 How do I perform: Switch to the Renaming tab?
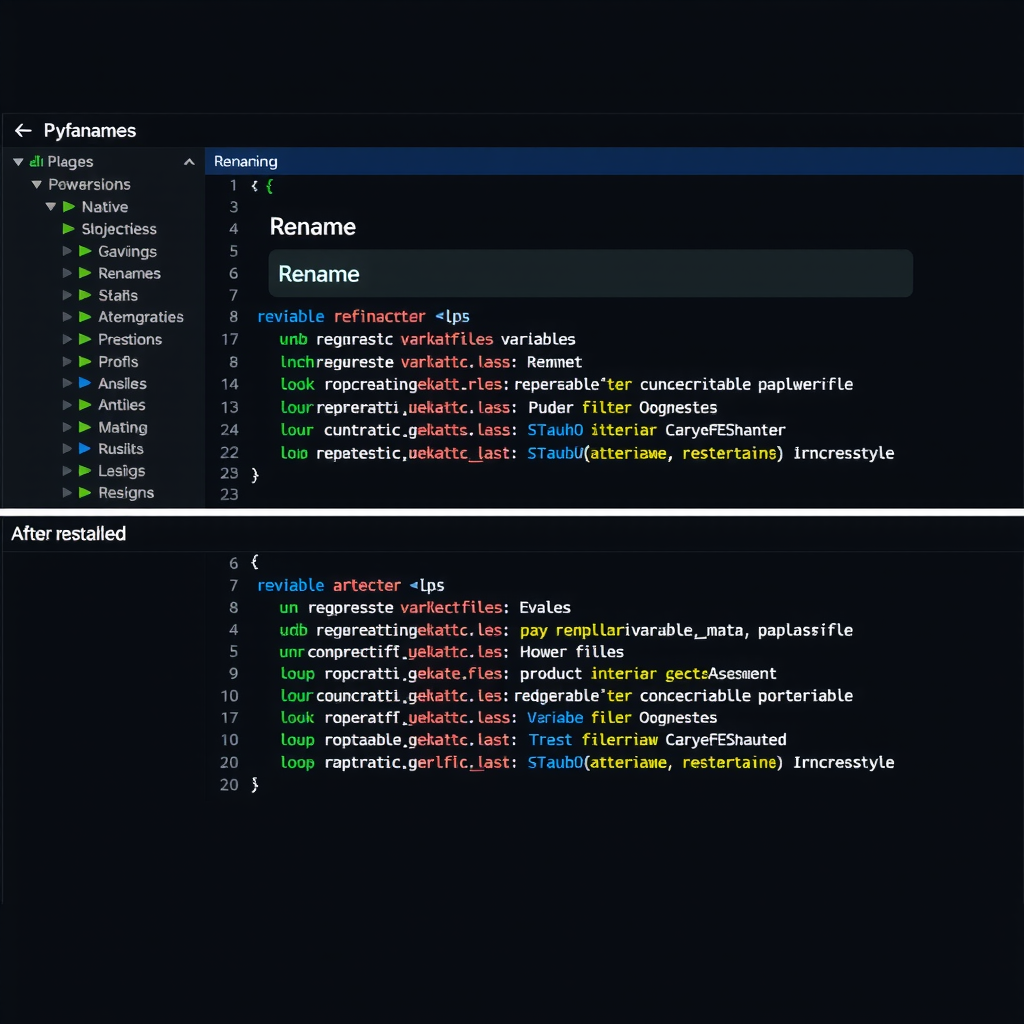click(245, 161)
